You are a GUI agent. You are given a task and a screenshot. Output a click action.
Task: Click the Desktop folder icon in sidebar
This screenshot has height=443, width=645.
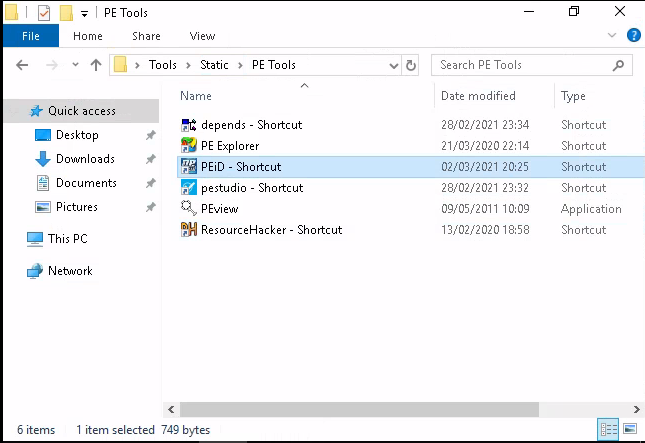click(43, 135)
